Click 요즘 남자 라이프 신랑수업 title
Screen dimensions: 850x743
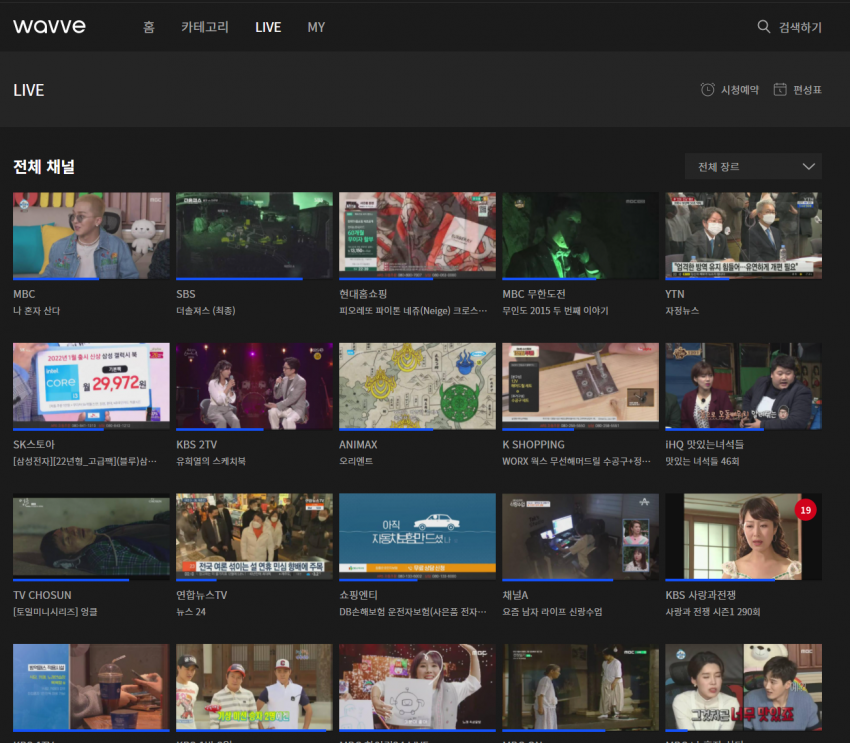(x=552, y=612)
